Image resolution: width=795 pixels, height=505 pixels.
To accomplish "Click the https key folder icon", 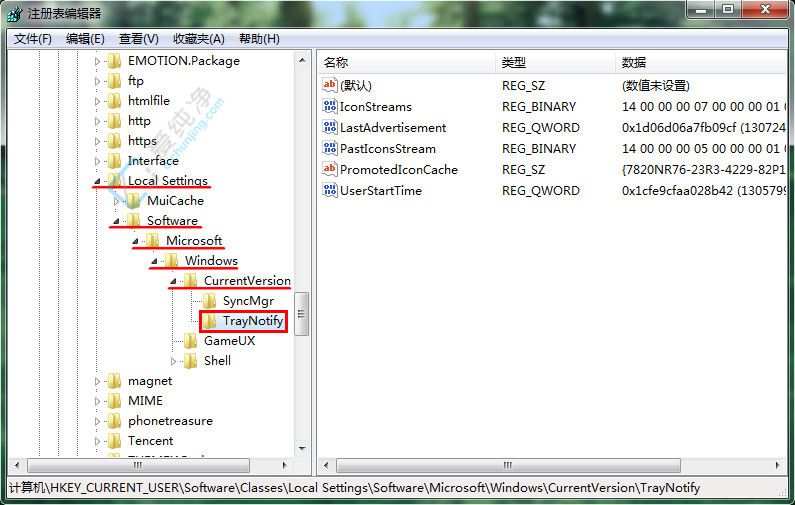I will [x=115, y=140].
